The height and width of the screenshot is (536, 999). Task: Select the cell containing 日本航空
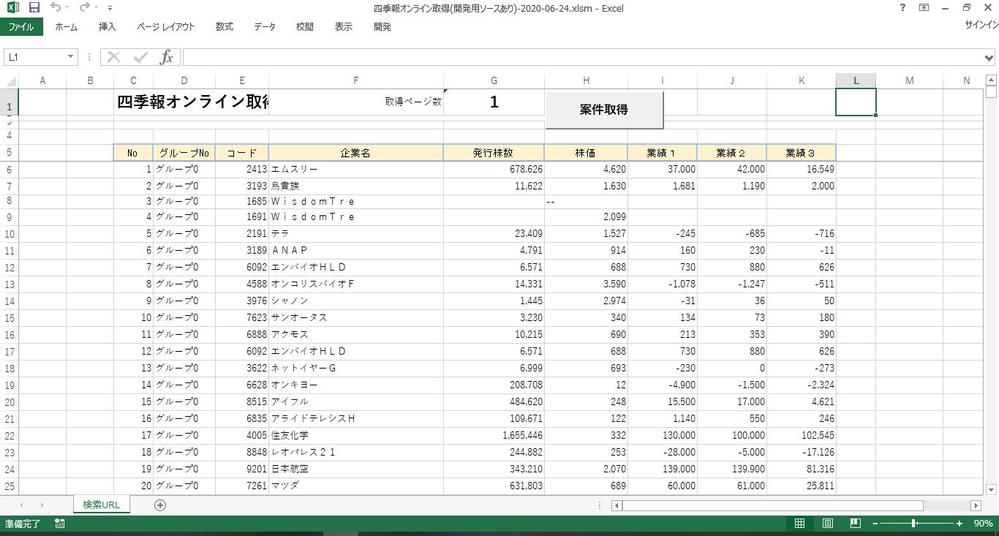click(x=356, y=469)
